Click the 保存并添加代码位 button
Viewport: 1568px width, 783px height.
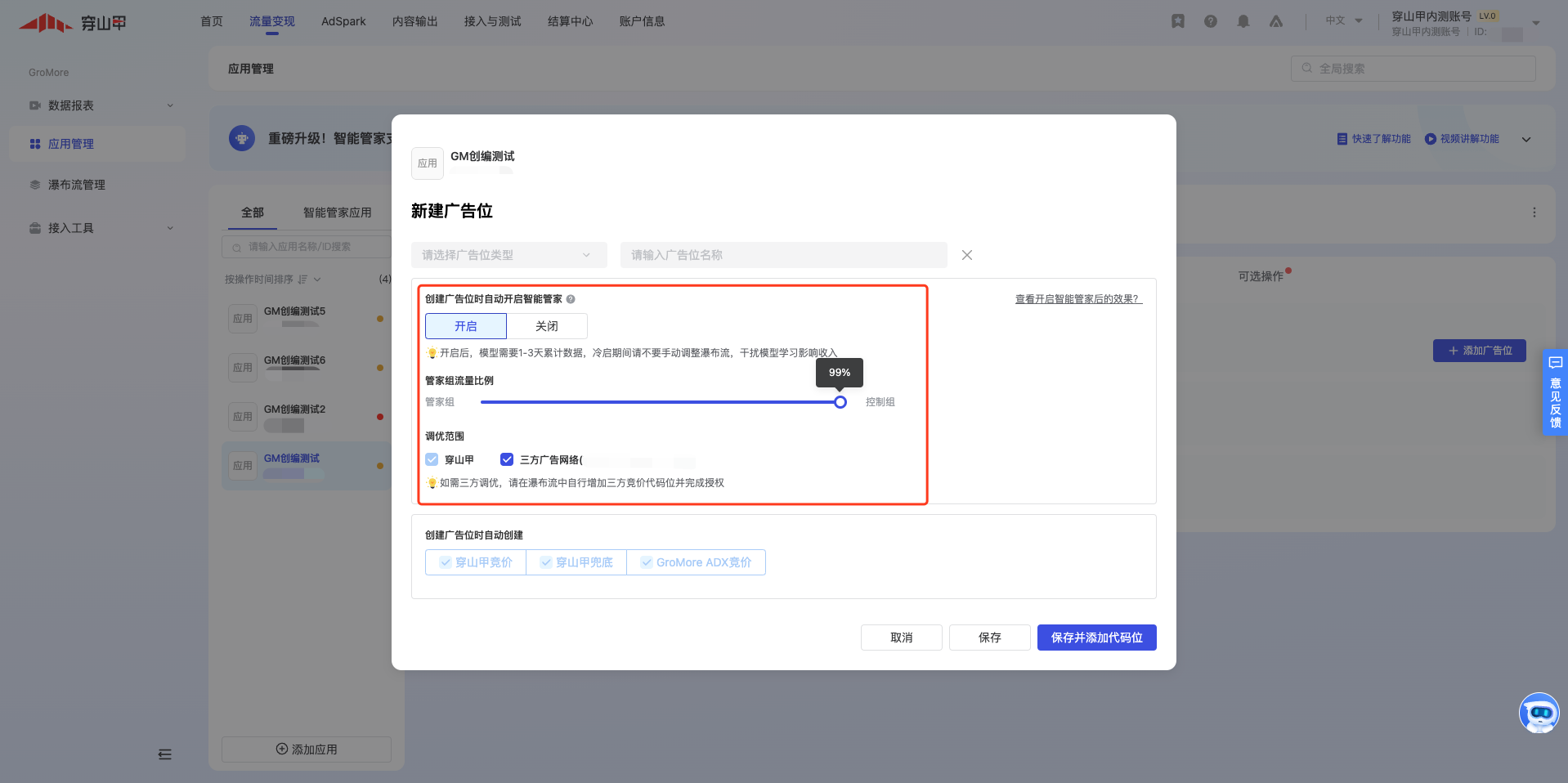tap(1097, 638)
